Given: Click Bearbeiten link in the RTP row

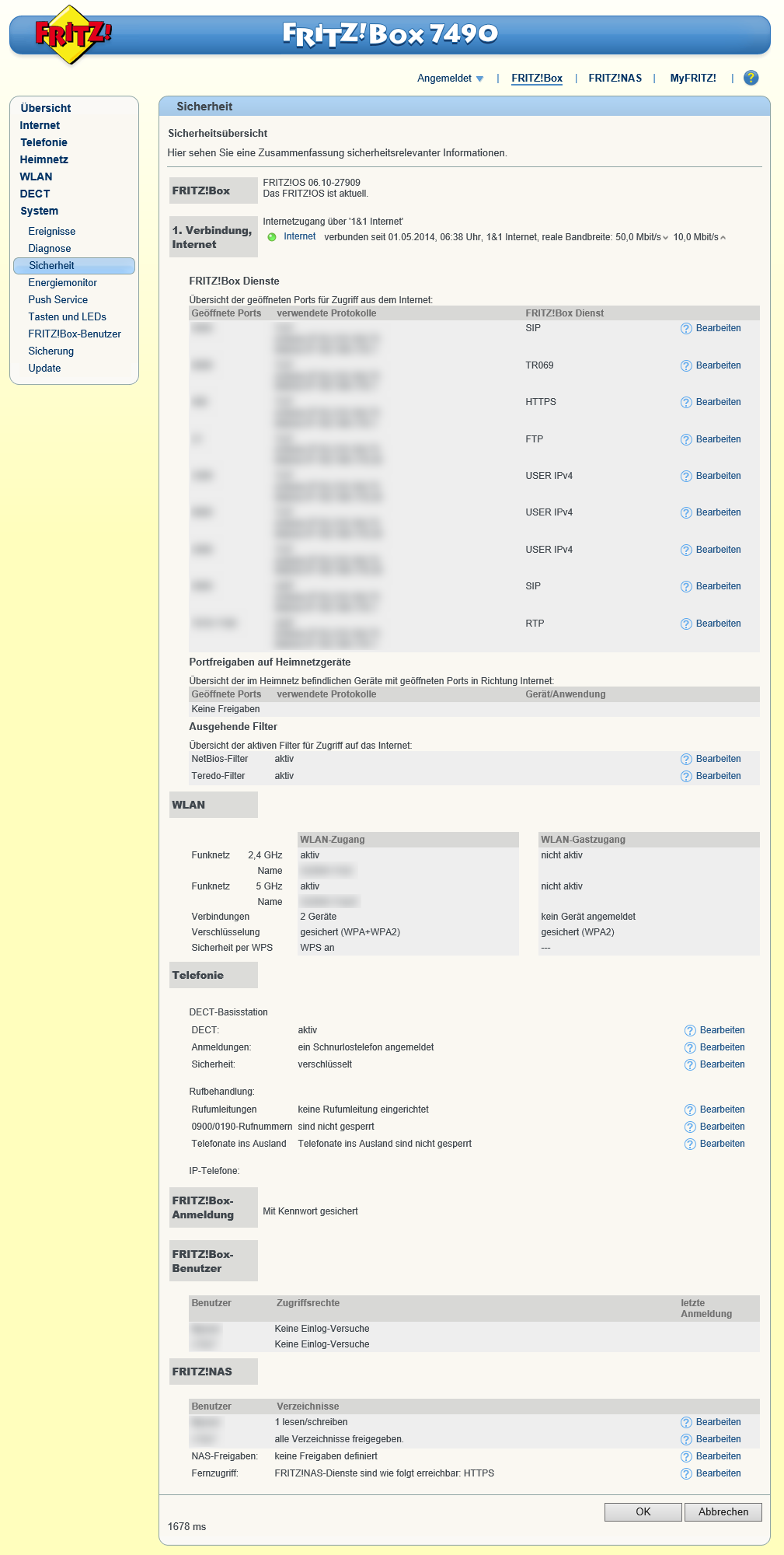Looking at the screenshot, I should (719, 624).
